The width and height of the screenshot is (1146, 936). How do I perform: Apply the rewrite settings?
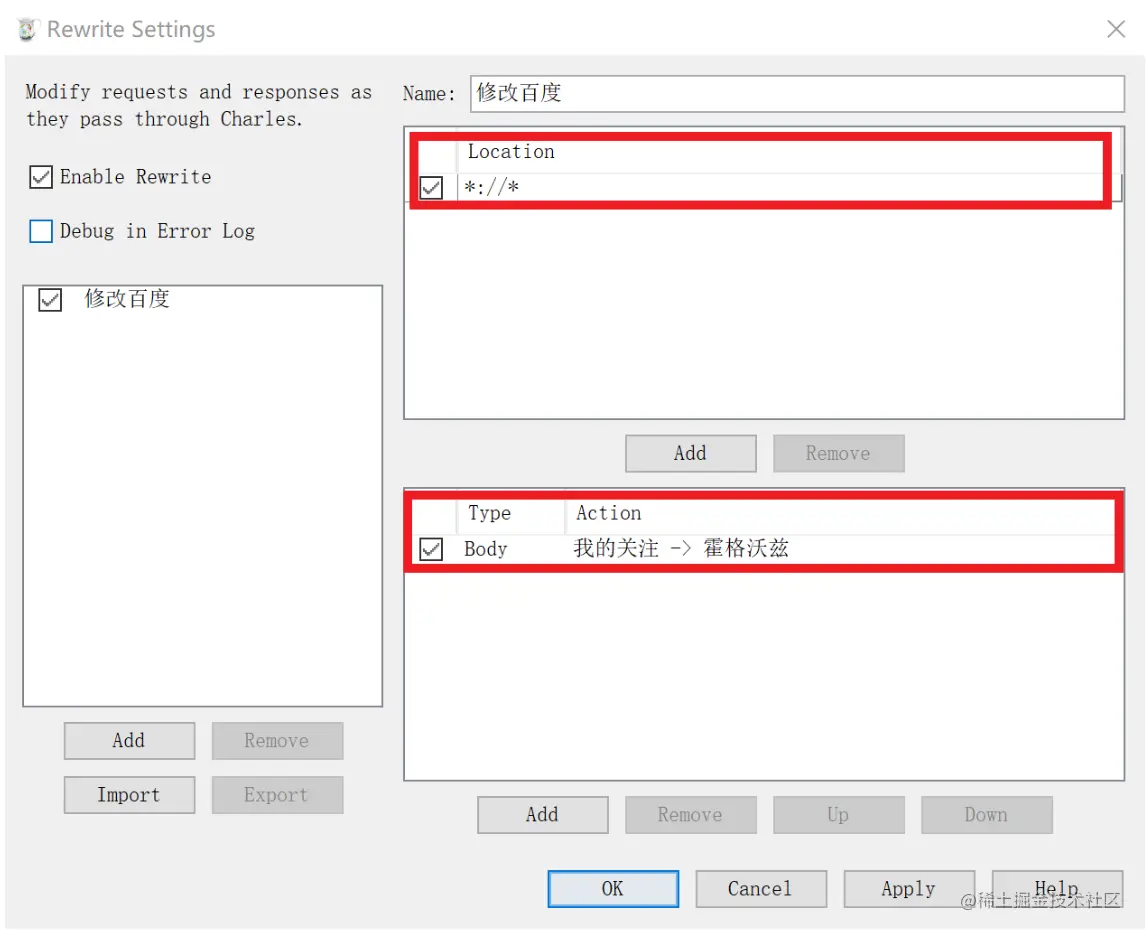point(909,889)
